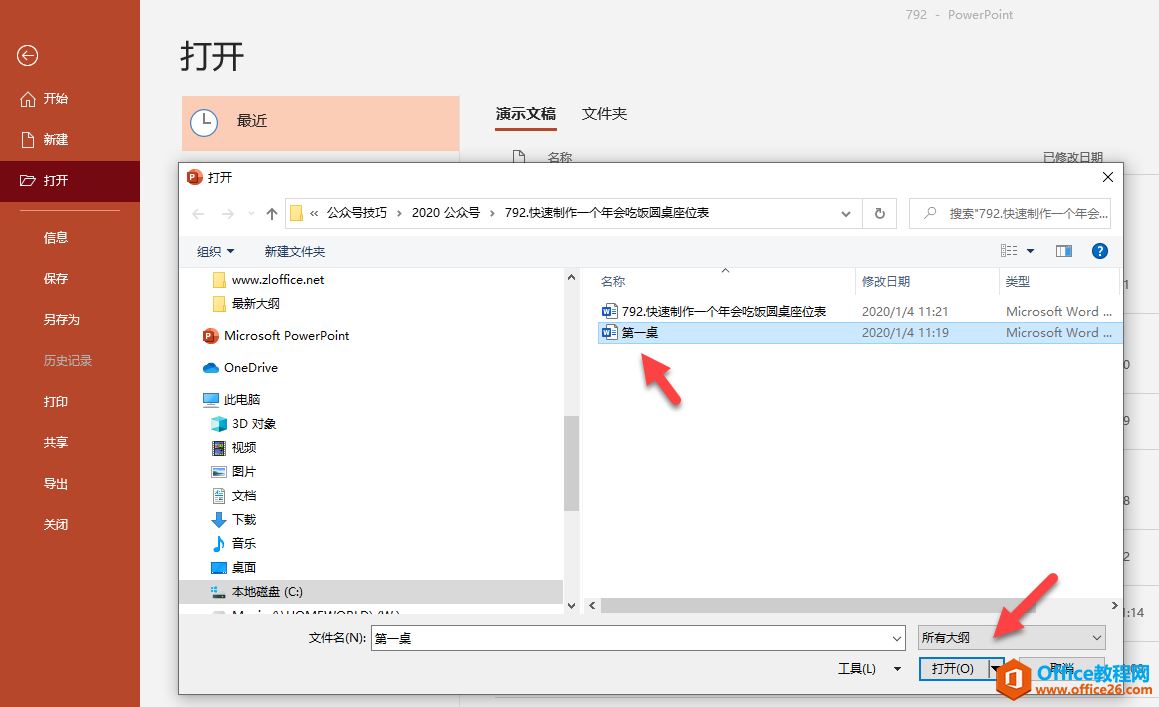Select 最新大纲 folder in tree

pos(256,303)
